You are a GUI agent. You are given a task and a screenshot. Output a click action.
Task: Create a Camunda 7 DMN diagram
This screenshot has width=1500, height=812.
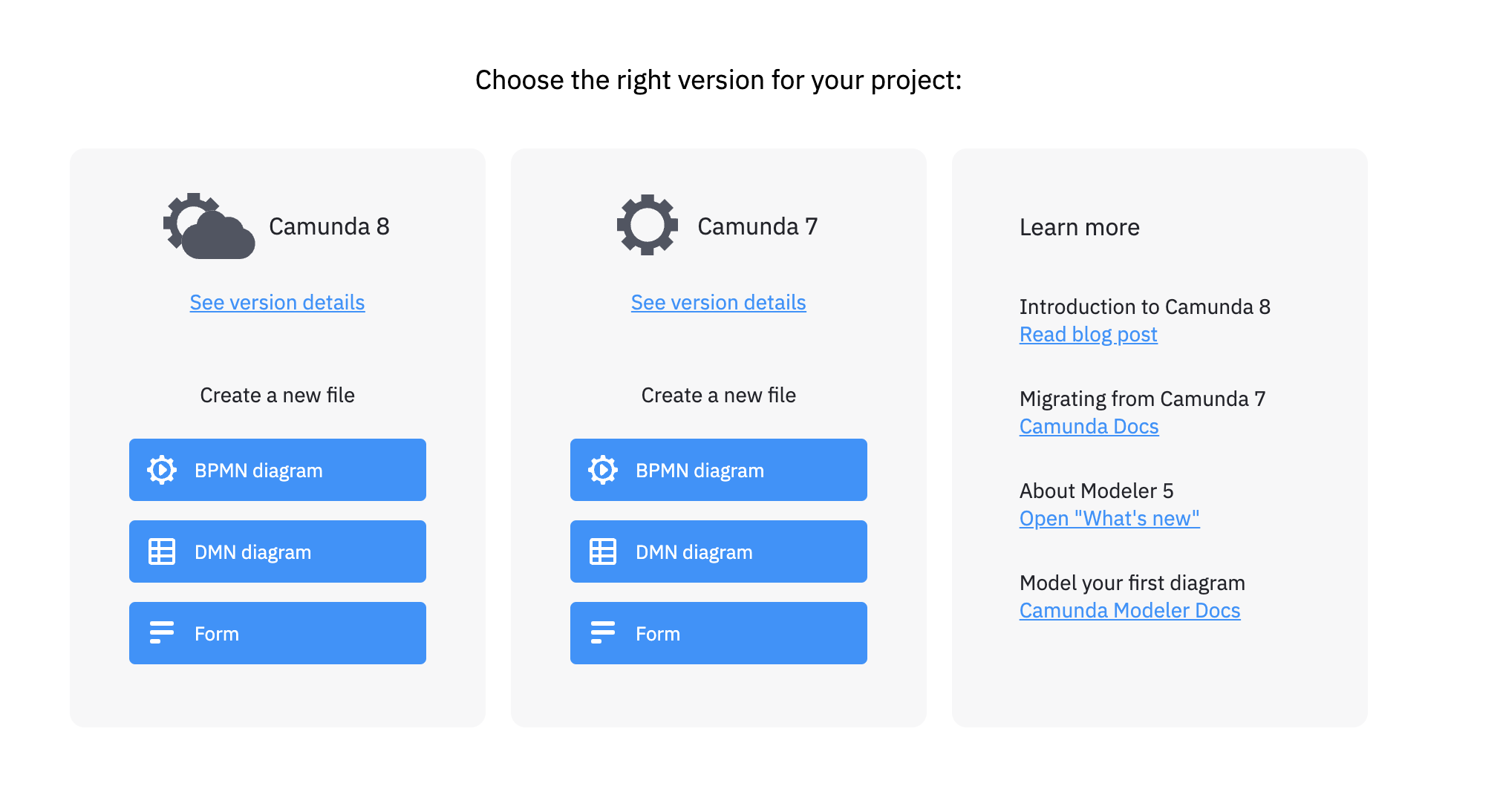[719, 551]
